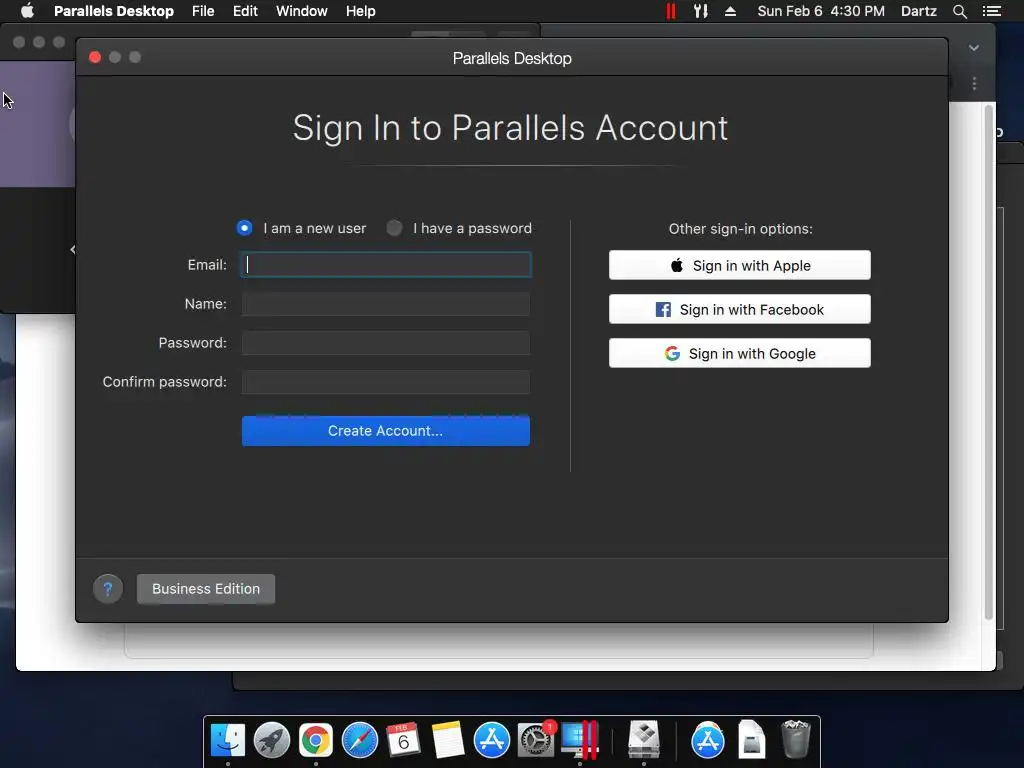Open the Help menu
This screenshot has width=1024, height=768.
point(360,11)
